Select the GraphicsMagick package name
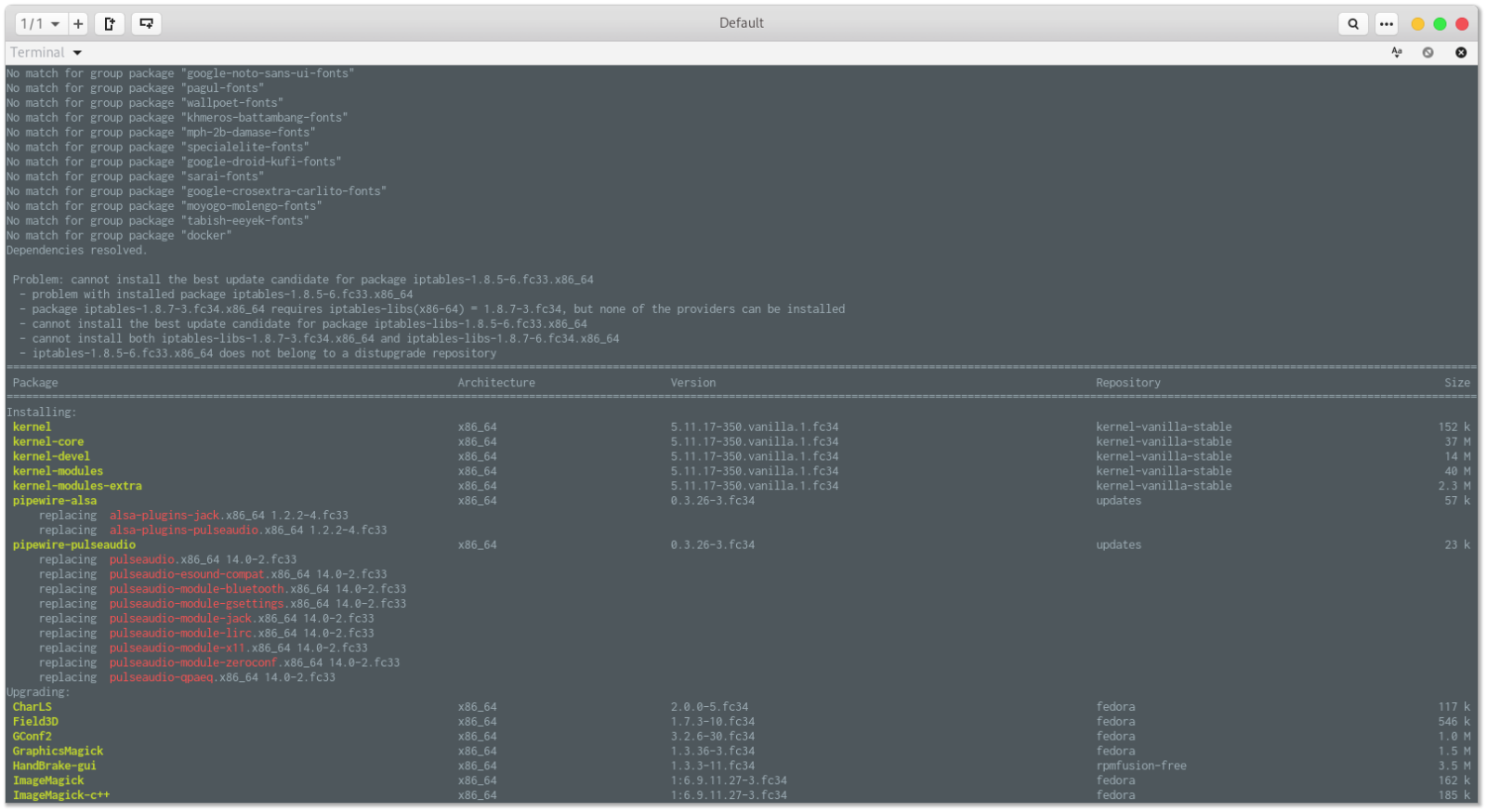The width and height of the screenshot is (1487, 812). [x=58, y=752]
